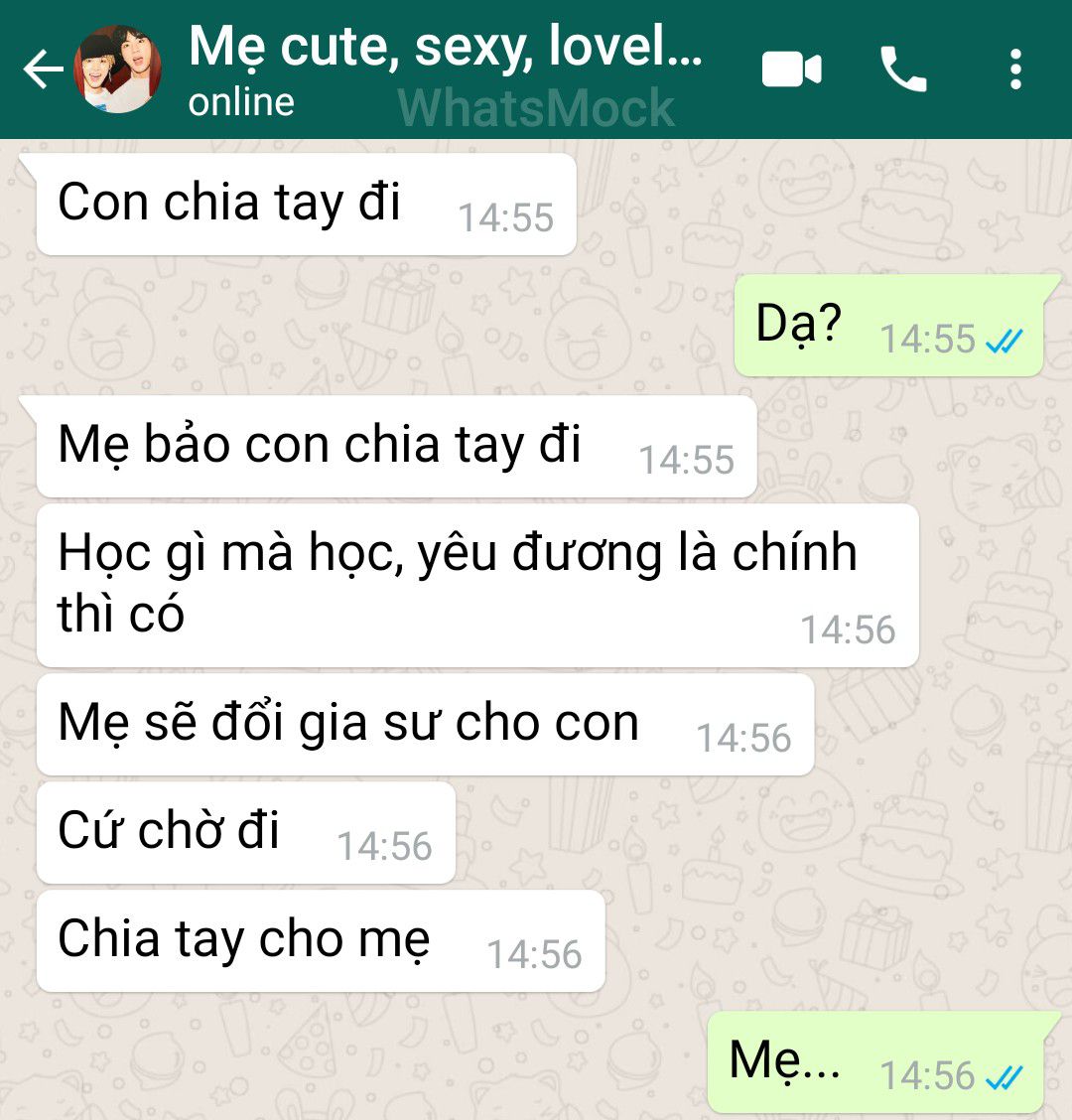Select the 'Mẹ...' sent message
This screenshot has height=1120, width=1072.
click(x=875, y=1062)
